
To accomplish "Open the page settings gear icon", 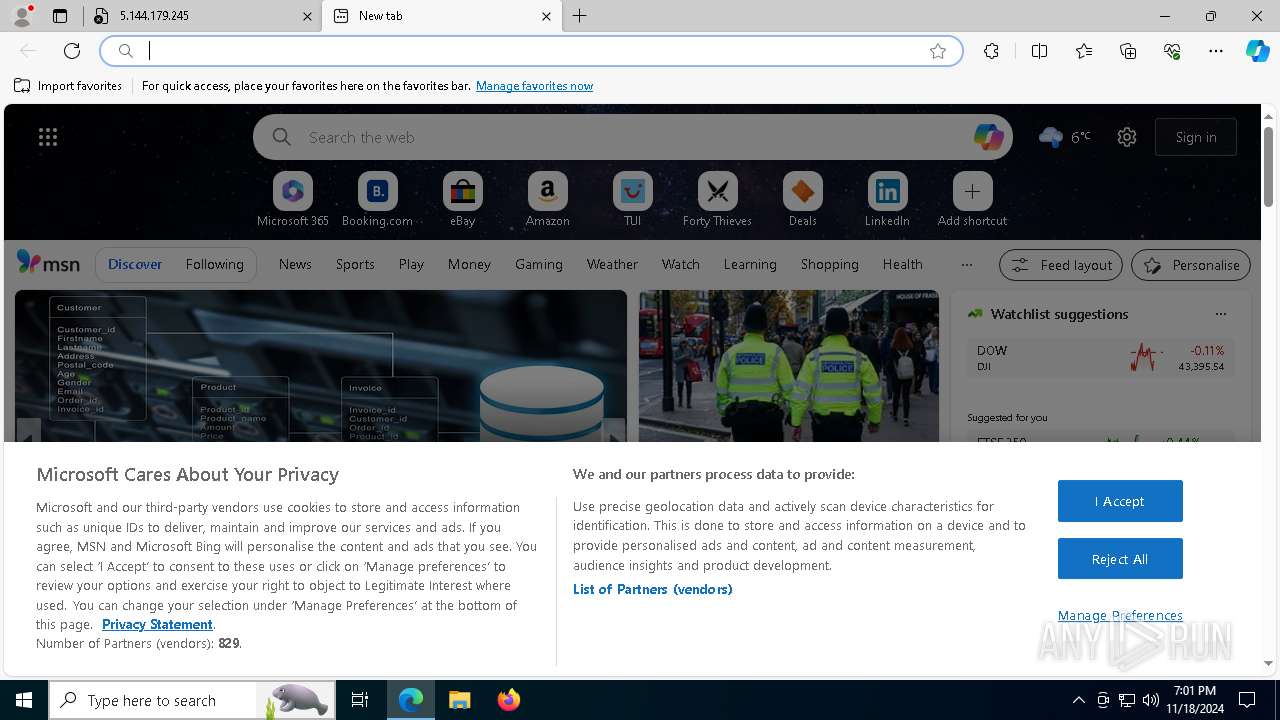I will pos(1127,137).
